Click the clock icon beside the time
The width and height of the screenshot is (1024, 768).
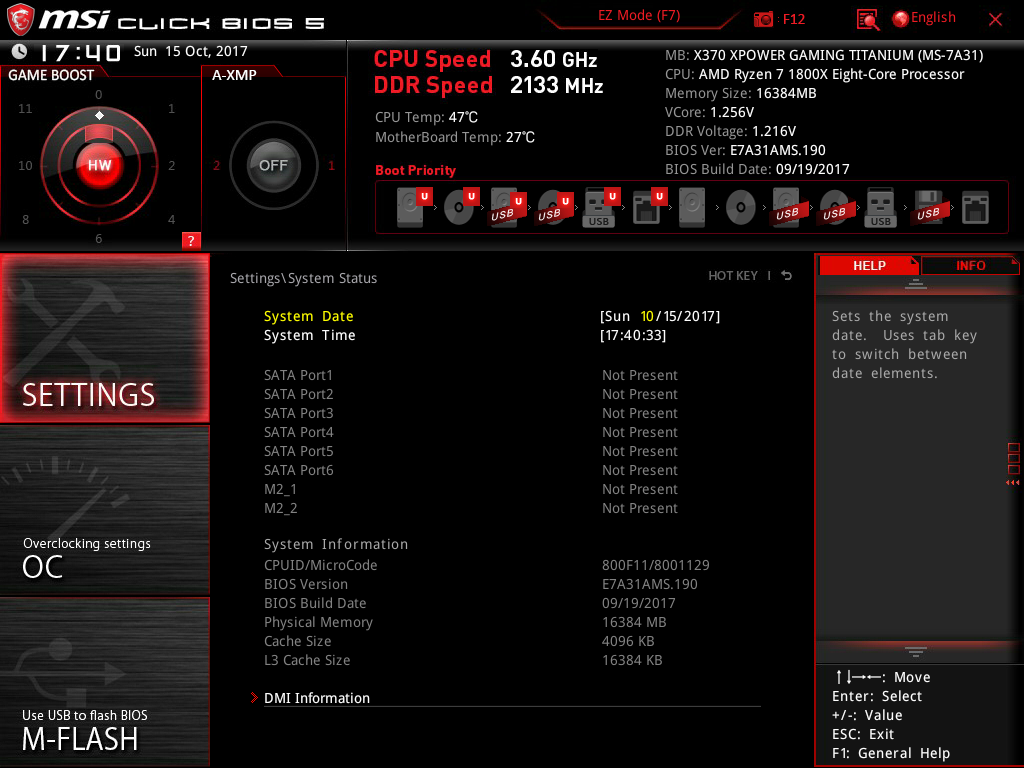[x=20, y=51]
